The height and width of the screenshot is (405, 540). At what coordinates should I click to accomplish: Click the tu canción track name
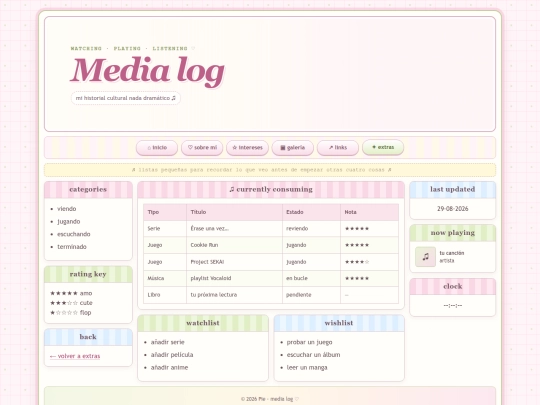[452, 253]
